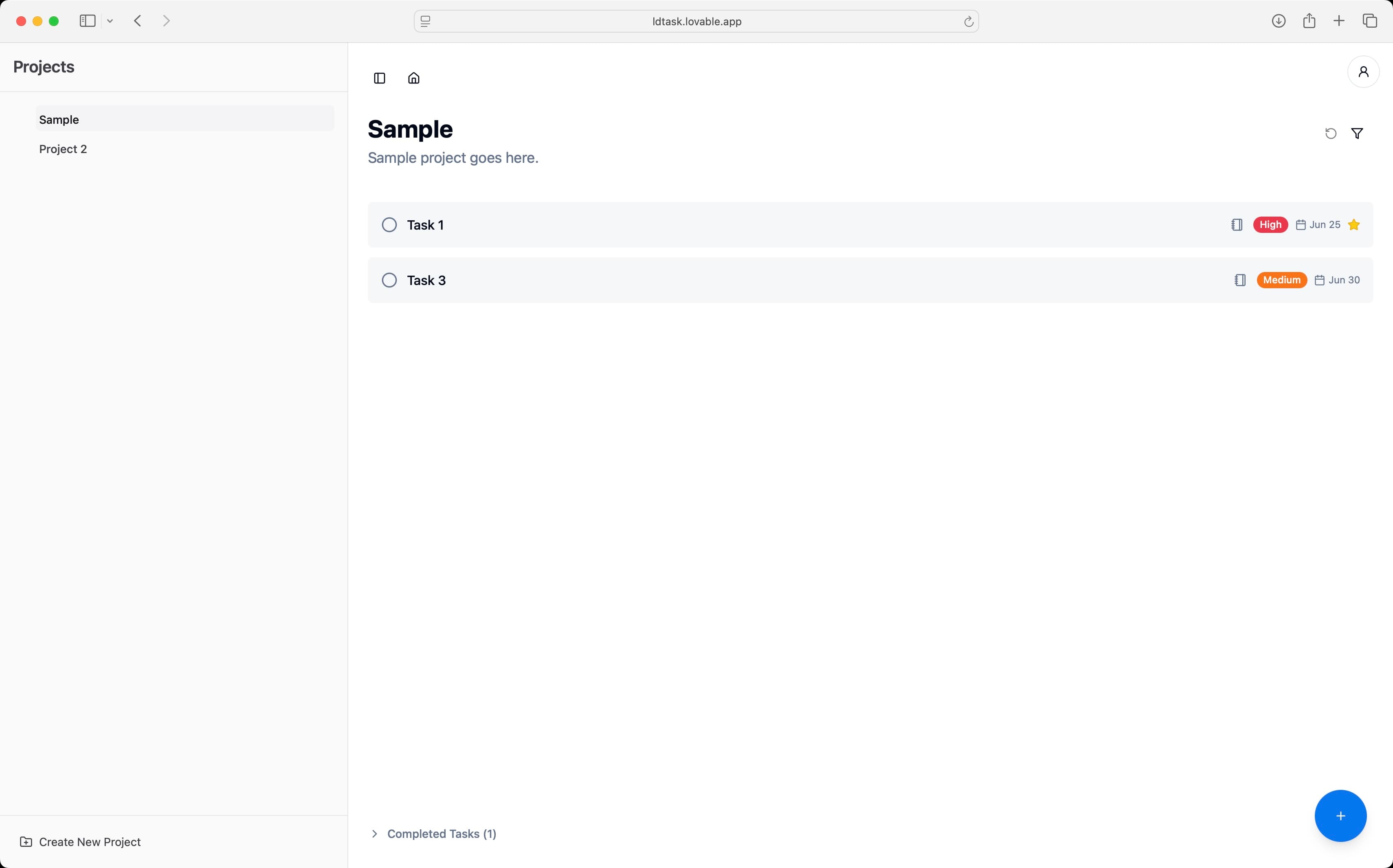
Task: Open the filter funnel icon
Action: pyautogui.click(x=1357, y=133)
